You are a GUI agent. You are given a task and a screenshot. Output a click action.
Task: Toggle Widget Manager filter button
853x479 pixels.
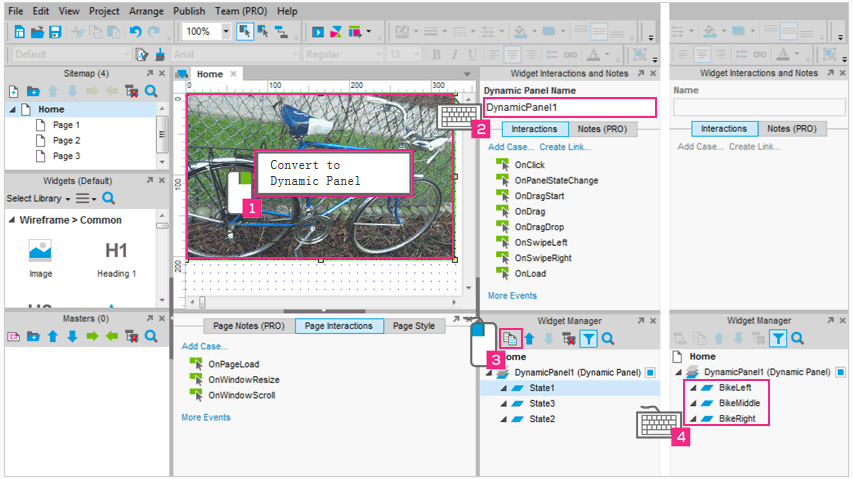tap(589, 340)
